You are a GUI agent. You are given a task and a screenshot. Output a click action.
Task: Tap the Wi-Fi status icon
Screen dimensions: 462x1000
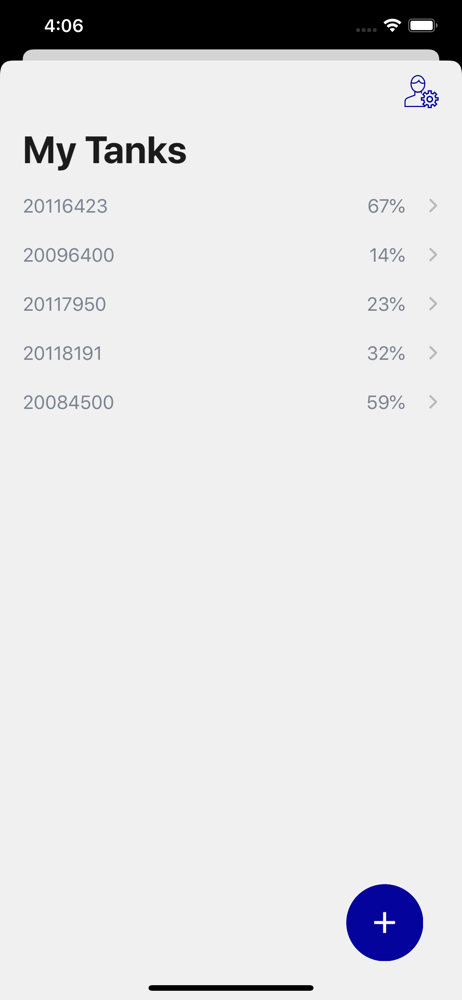click(392, 26)
